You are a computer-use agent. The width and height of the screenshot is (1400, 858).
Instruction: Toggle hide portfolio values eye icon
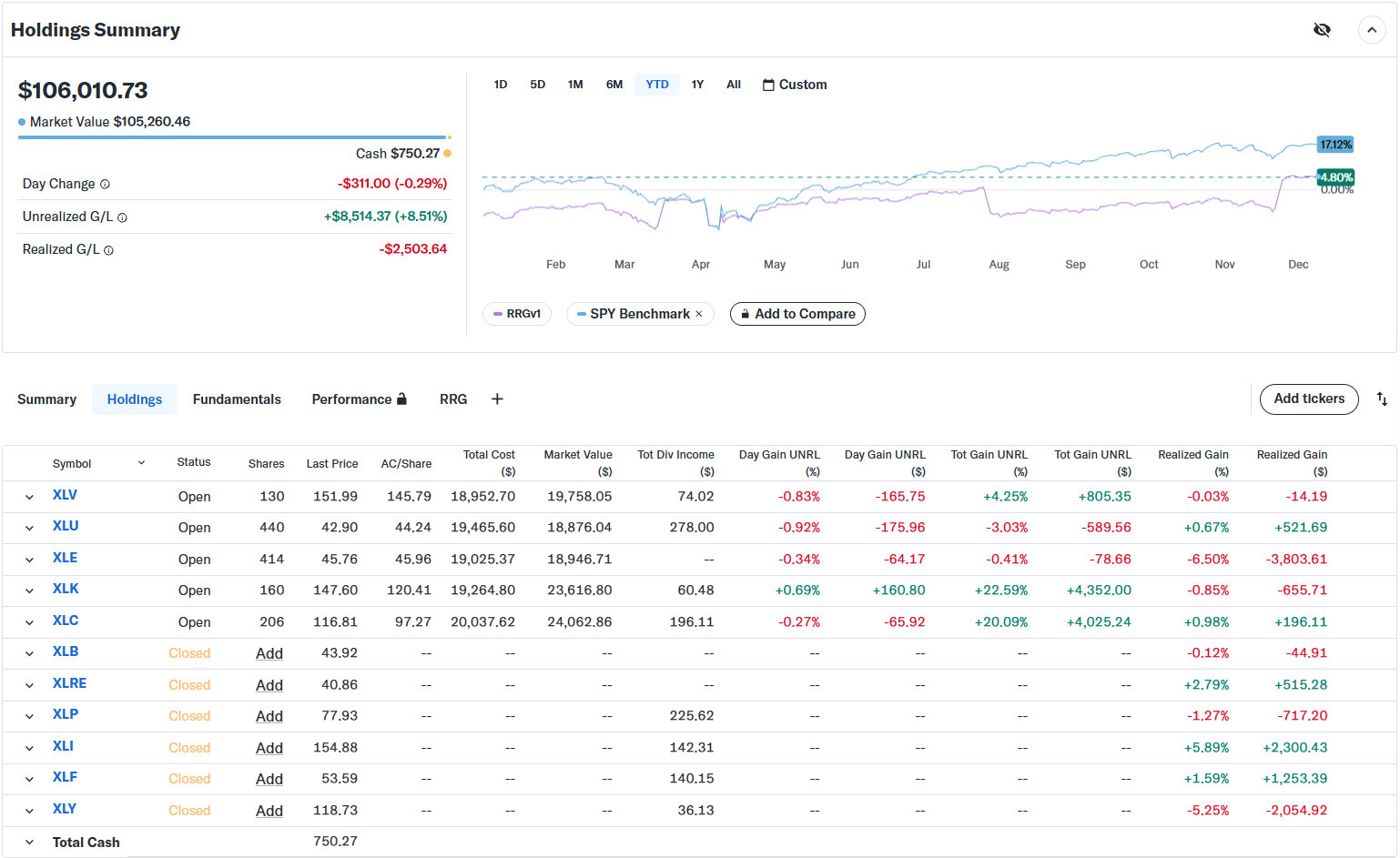tap(1322, 30)
